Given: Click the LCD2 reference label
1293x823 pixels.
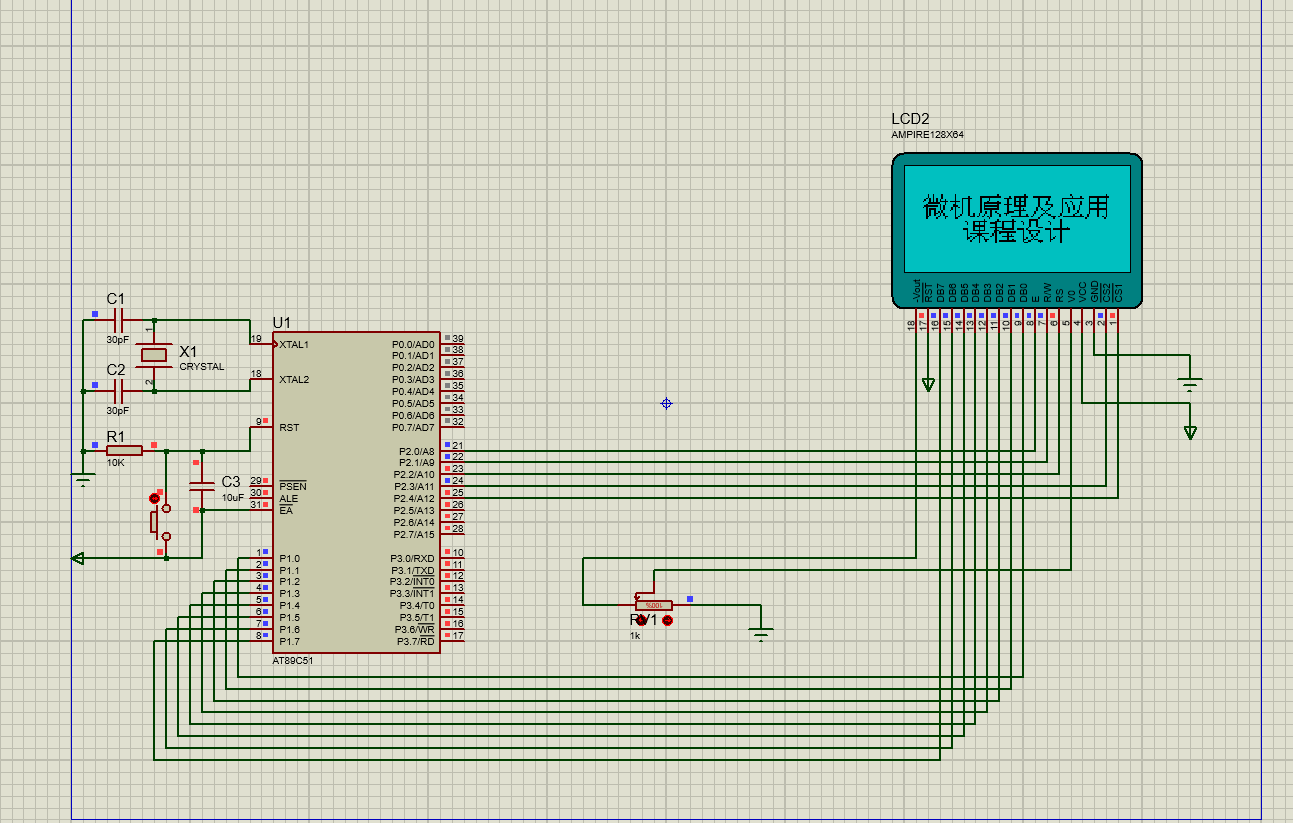Looking at the screenshot, I should 910,119.
